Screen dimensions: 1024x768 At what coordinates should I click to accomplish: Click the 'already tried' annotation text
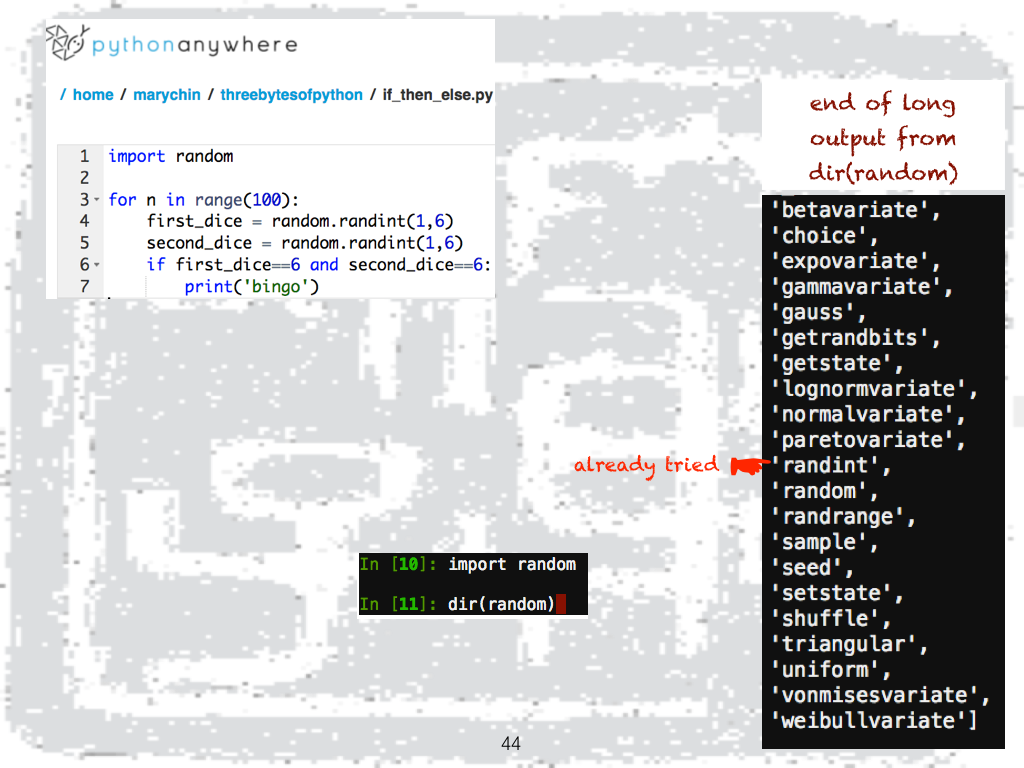click(645, 465)
